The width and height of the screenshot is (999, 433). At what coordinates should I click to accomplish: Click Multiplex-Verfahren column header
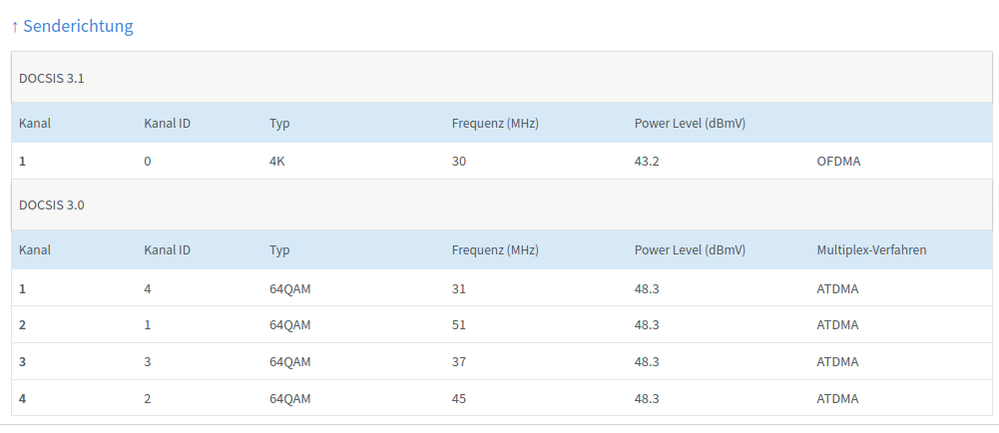click(871, 250)
